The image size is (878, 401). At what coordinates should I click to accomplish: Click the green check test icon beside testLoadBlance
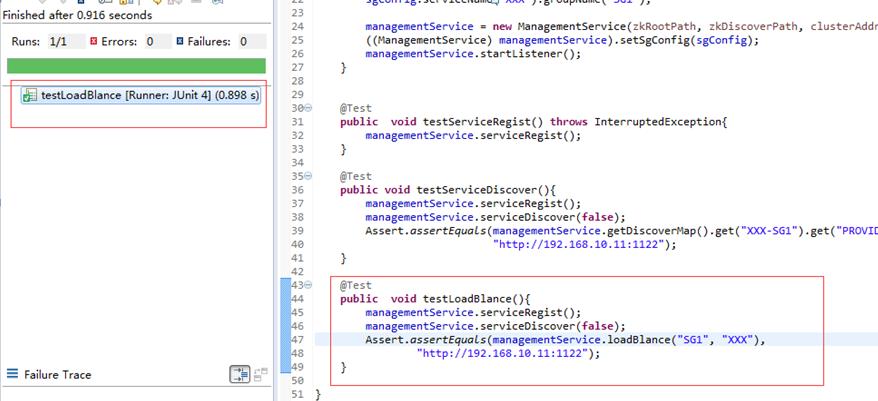point(29,96)
